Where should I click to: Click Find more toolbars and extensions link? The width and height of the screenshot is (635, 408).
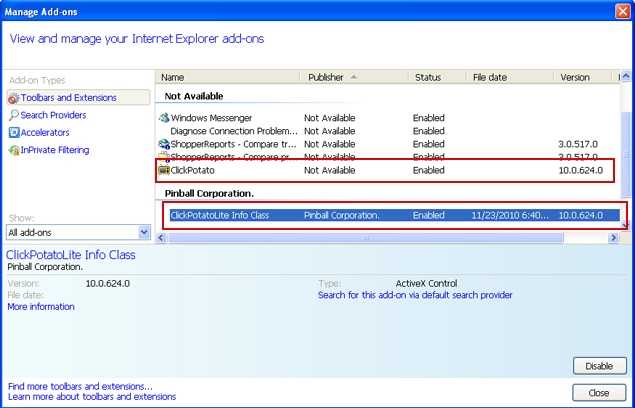80,387
